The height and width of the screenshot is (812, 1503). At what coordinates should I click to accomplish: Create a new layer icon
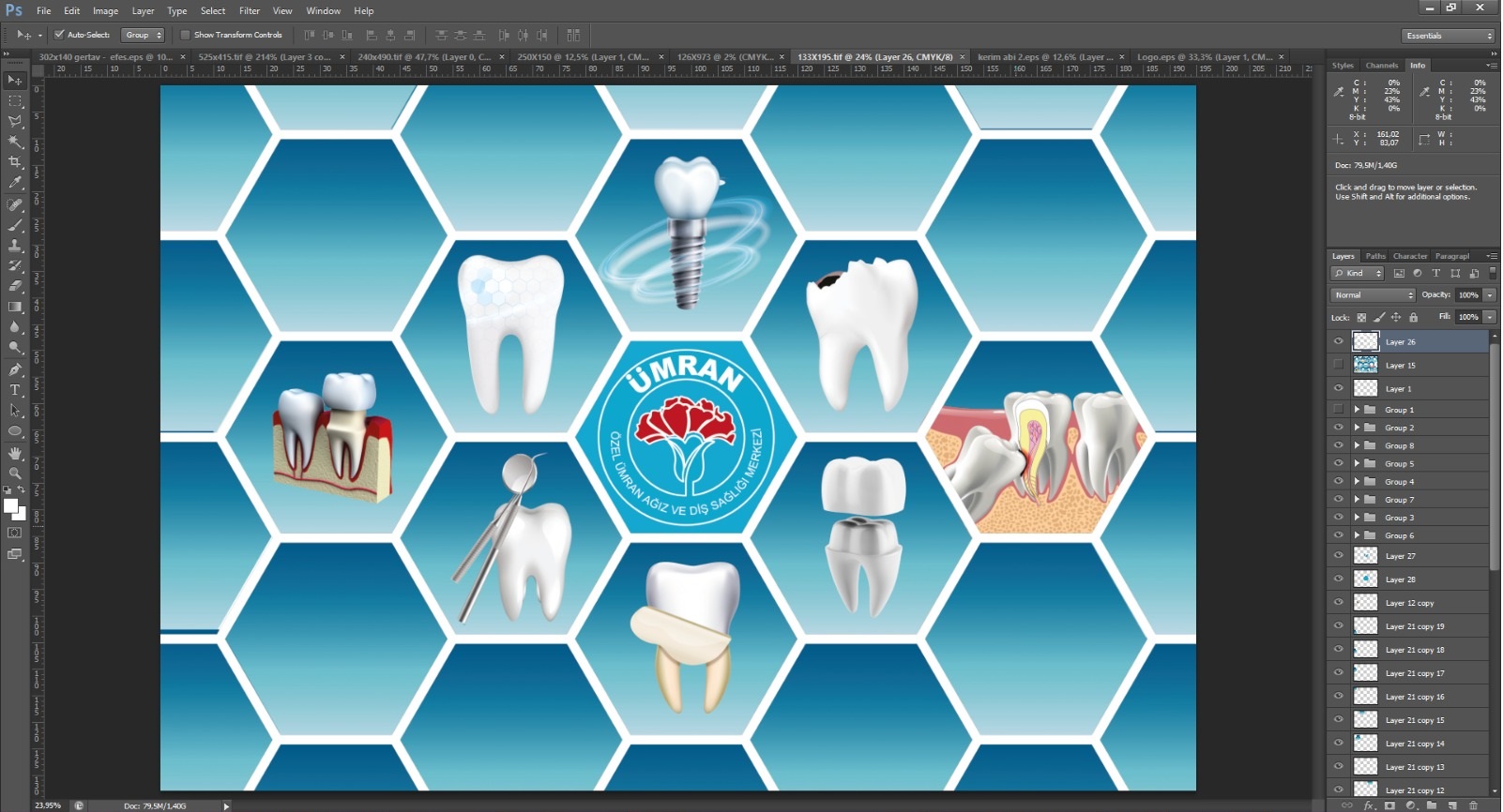coord(1452,805)
